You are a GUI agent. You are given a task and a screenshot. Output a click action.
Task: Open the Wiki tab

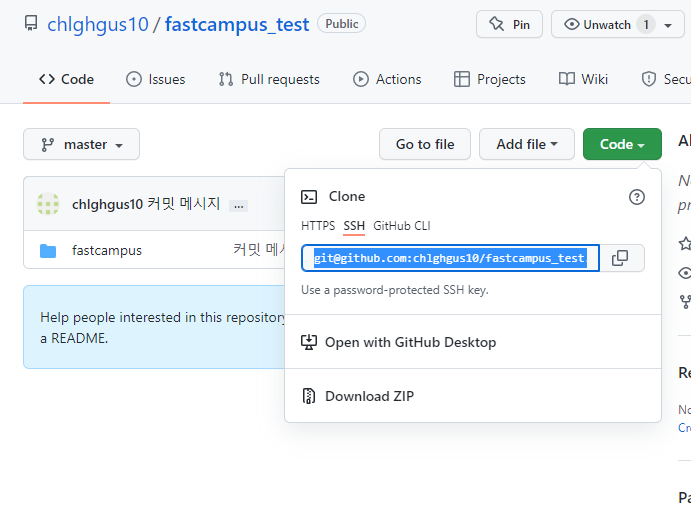click(x=583, y=79)
